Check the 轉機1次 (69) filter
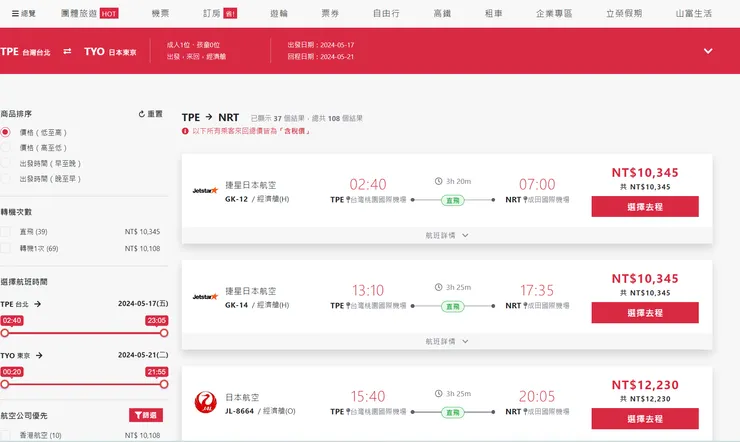The image size is (740, 442). (6, 248)
